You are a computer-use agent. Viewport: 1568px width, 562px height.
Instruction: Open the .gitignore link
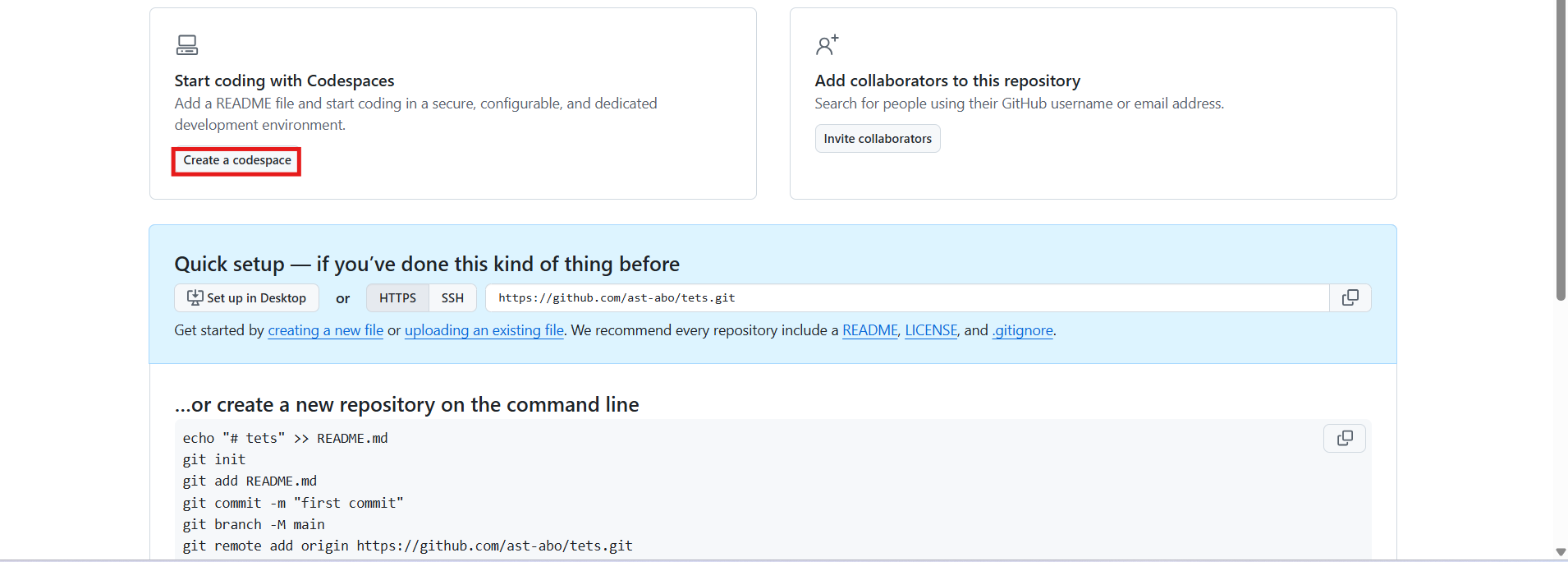[x=1023, y=330]
